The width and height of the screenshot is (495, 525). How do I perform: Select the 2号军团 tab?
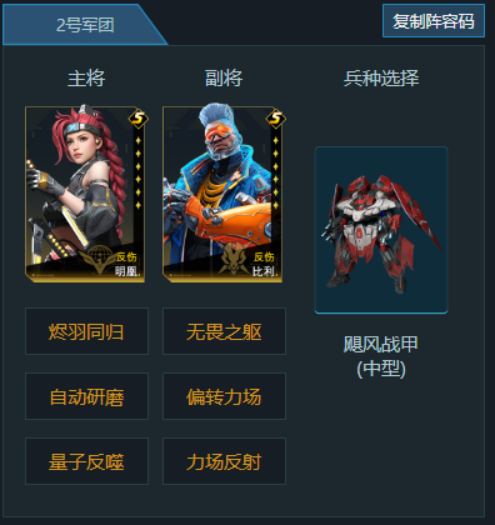coord(85,24)
